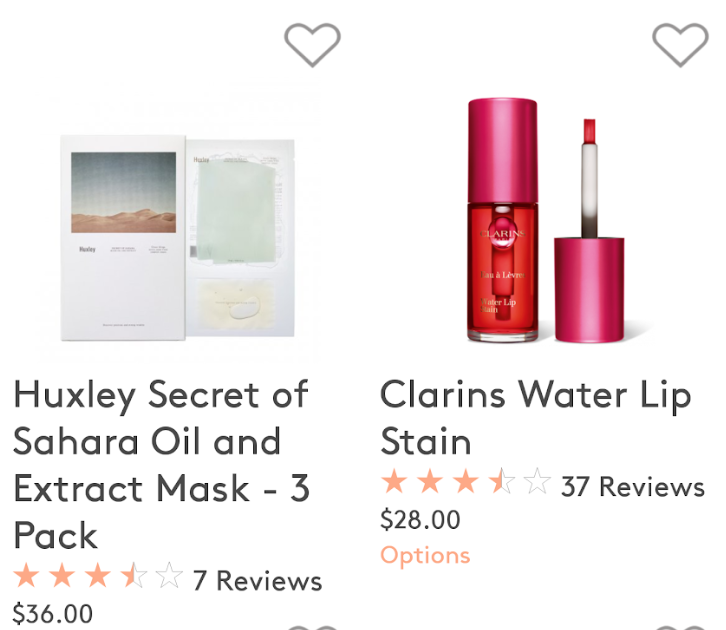726x630 pixels.
Task: Toggle wishlist heart for Clarins Water Lip Stain
Action: tap(680, 44)
